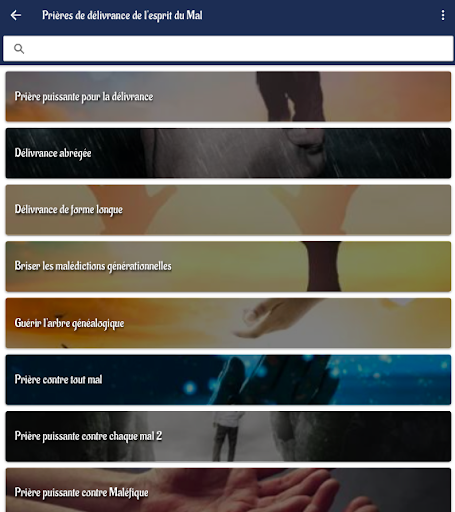Choose Guérir l'arbre généalogique
455x512 pixels.
(228, 323)
